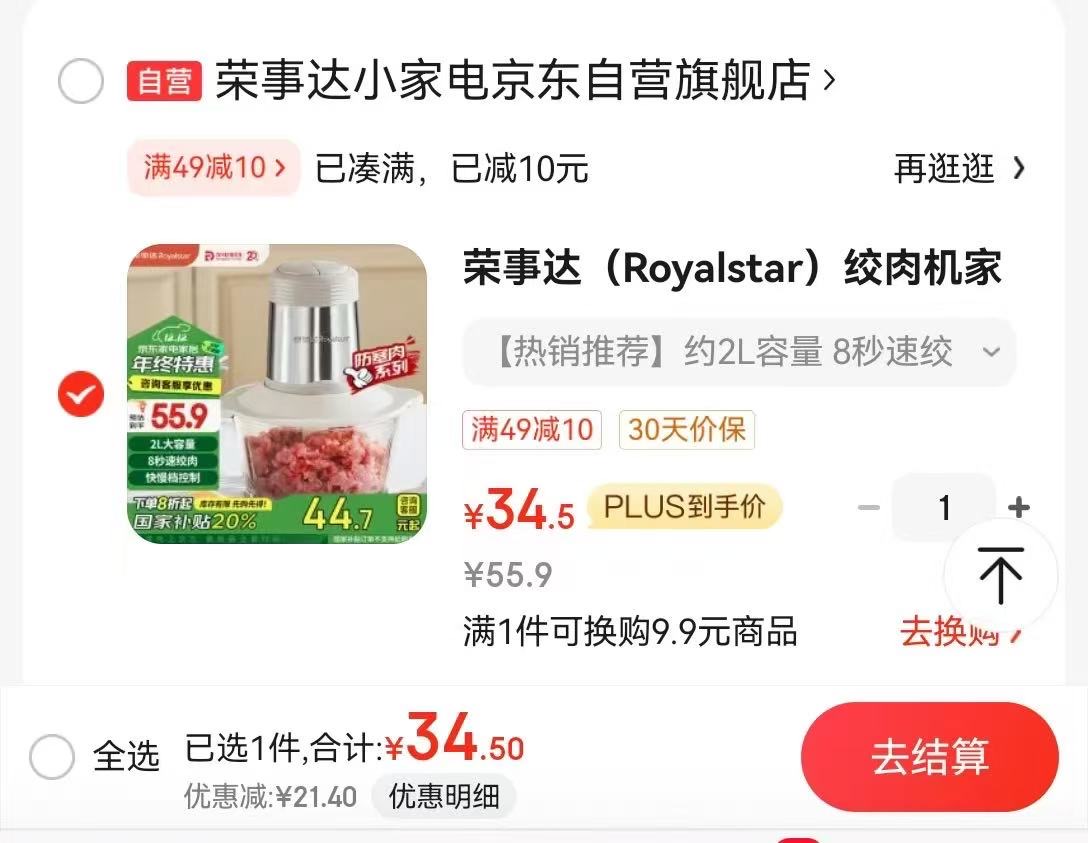Open store page via chevron after 旗舰店
Image resolution: width=1088 pixels, height=843 pixels.
pos(828,80)
